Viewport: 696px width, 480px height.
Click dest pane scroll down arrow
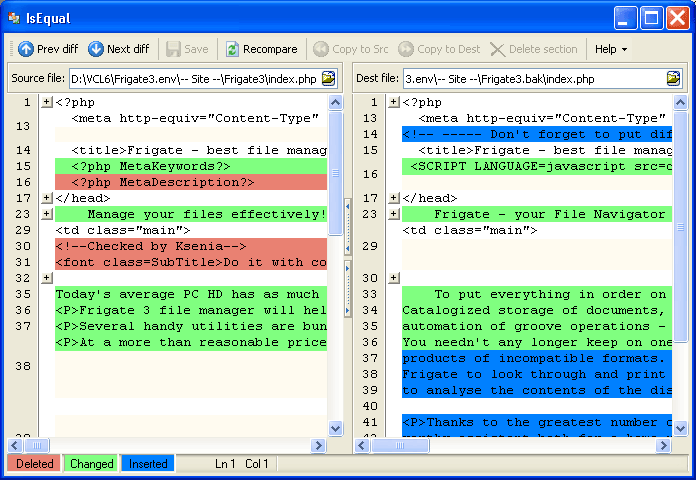pos(680,428)
